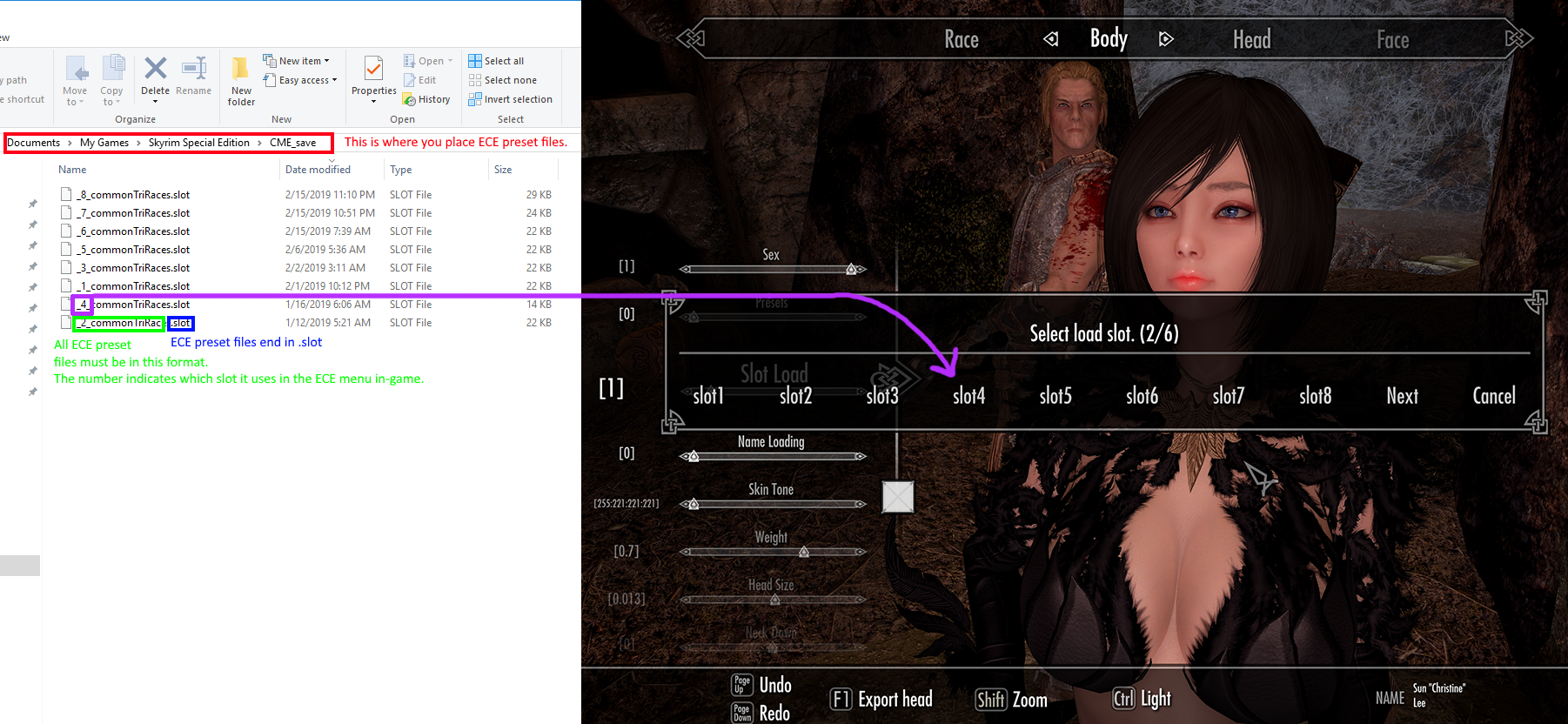Screen dimensions: 1568x724
Task: Select slot2 in load slot dialog
Action: (795, 396)
